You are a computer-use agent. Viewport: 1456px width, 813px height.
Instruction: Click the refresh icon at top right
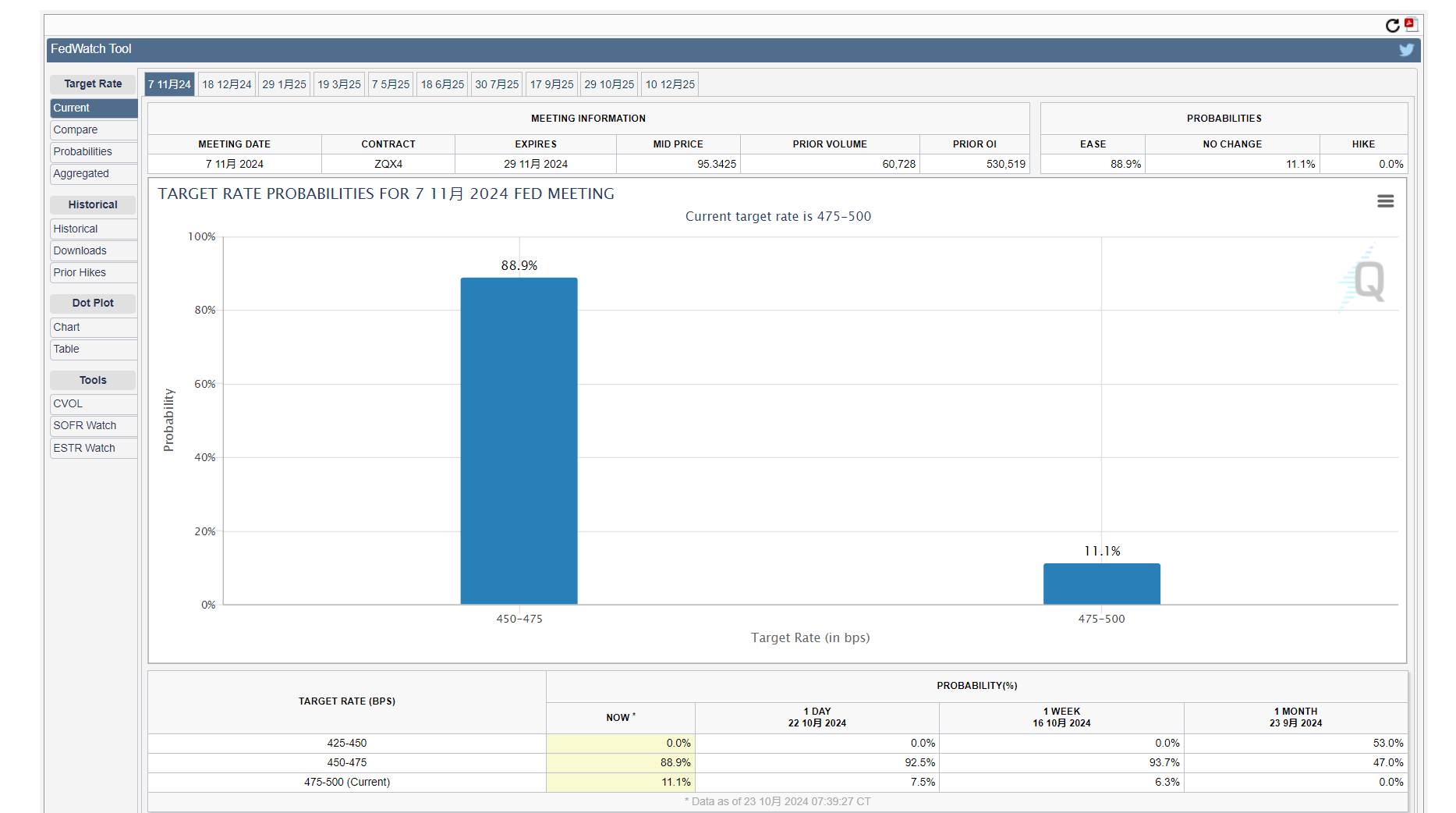pos(1392,26)
